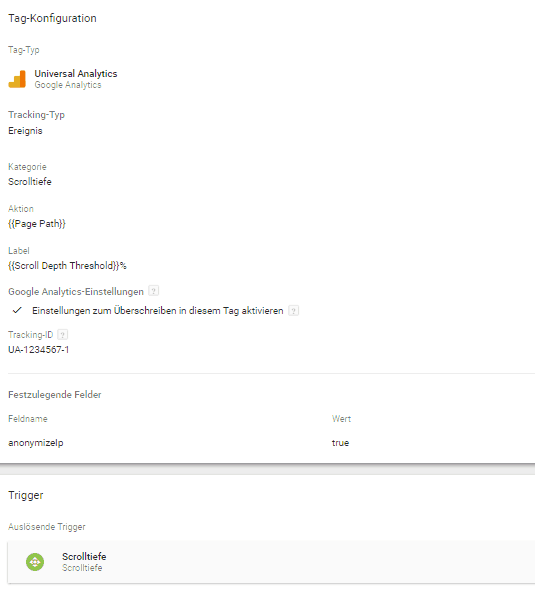Select the Universal Analytics tag type

pyautogui.click(x=76, y=74)
